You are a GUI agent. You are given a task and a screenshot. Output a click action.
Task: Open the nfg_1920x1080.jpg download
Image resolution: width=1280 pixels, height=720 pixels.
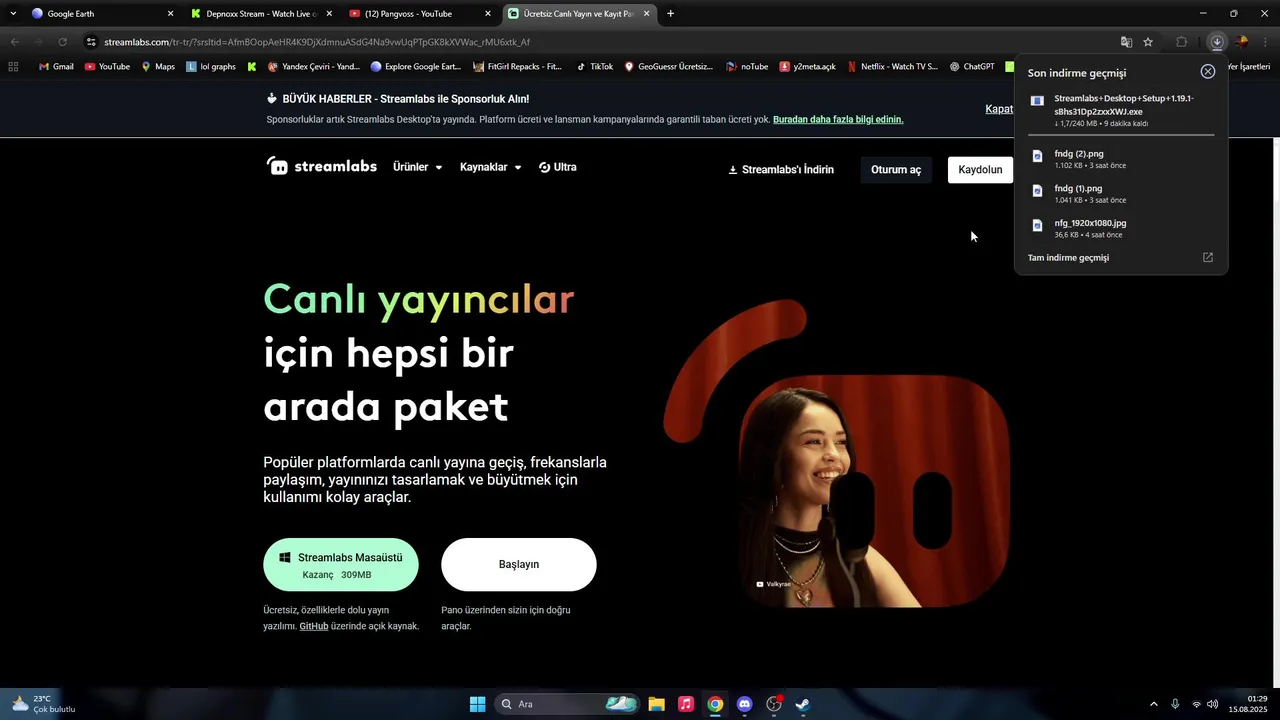pos(1121,228)
